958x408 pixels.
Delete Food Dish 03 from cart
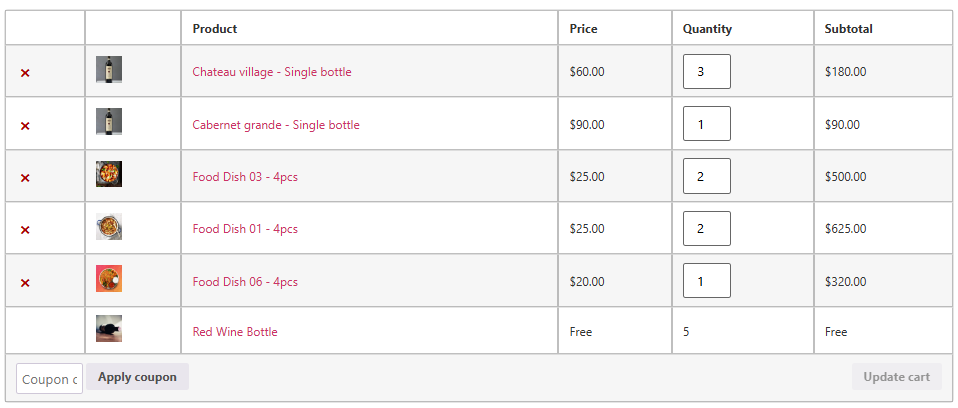pyautogui.click(x=25, y=178)
